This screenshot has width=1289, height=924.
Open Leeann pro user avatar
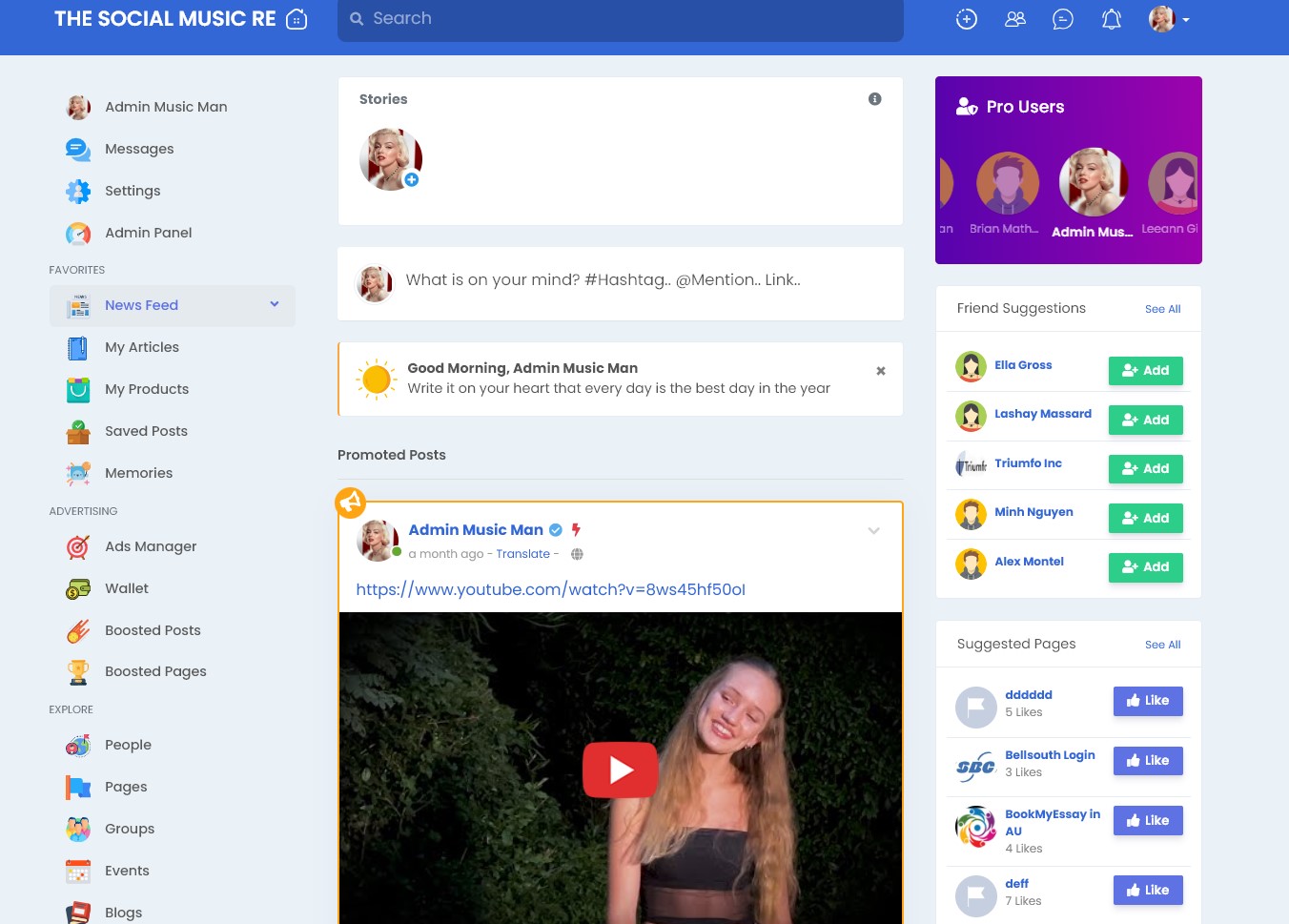(1175, 183)
